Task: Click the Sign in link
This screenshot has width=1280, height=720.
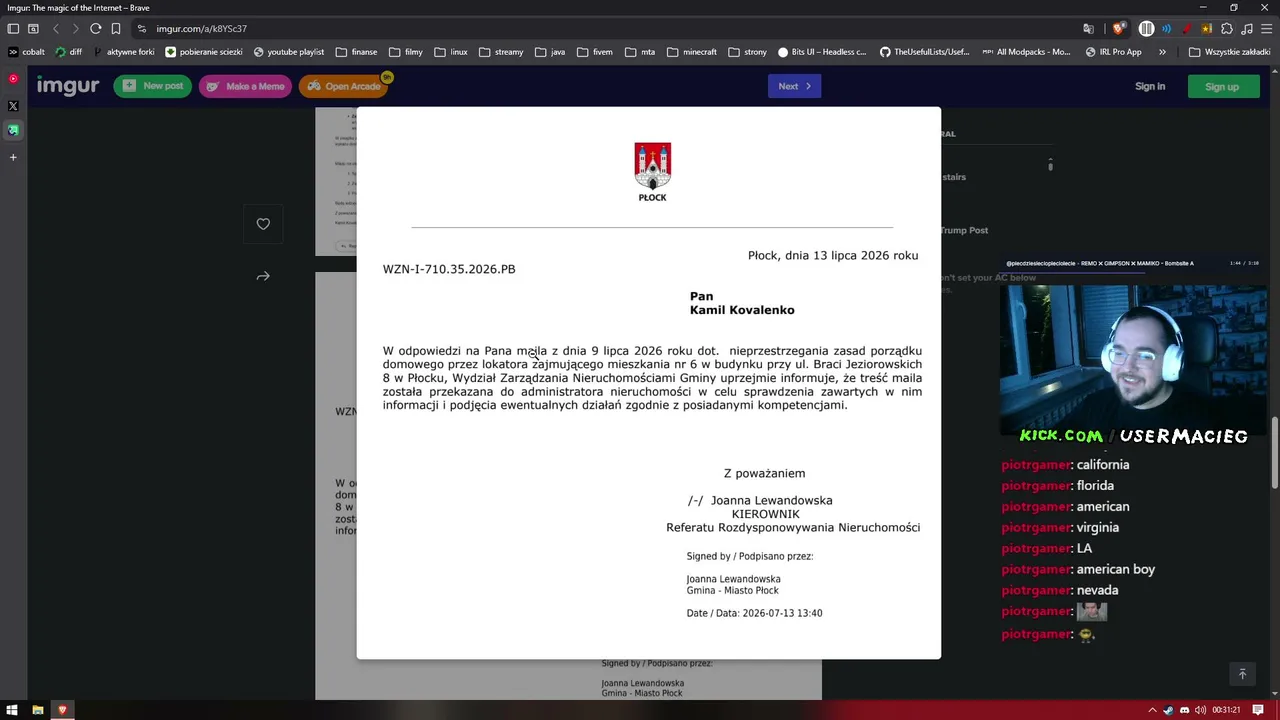Action: pyautogui.click(x=1150, y=86)
